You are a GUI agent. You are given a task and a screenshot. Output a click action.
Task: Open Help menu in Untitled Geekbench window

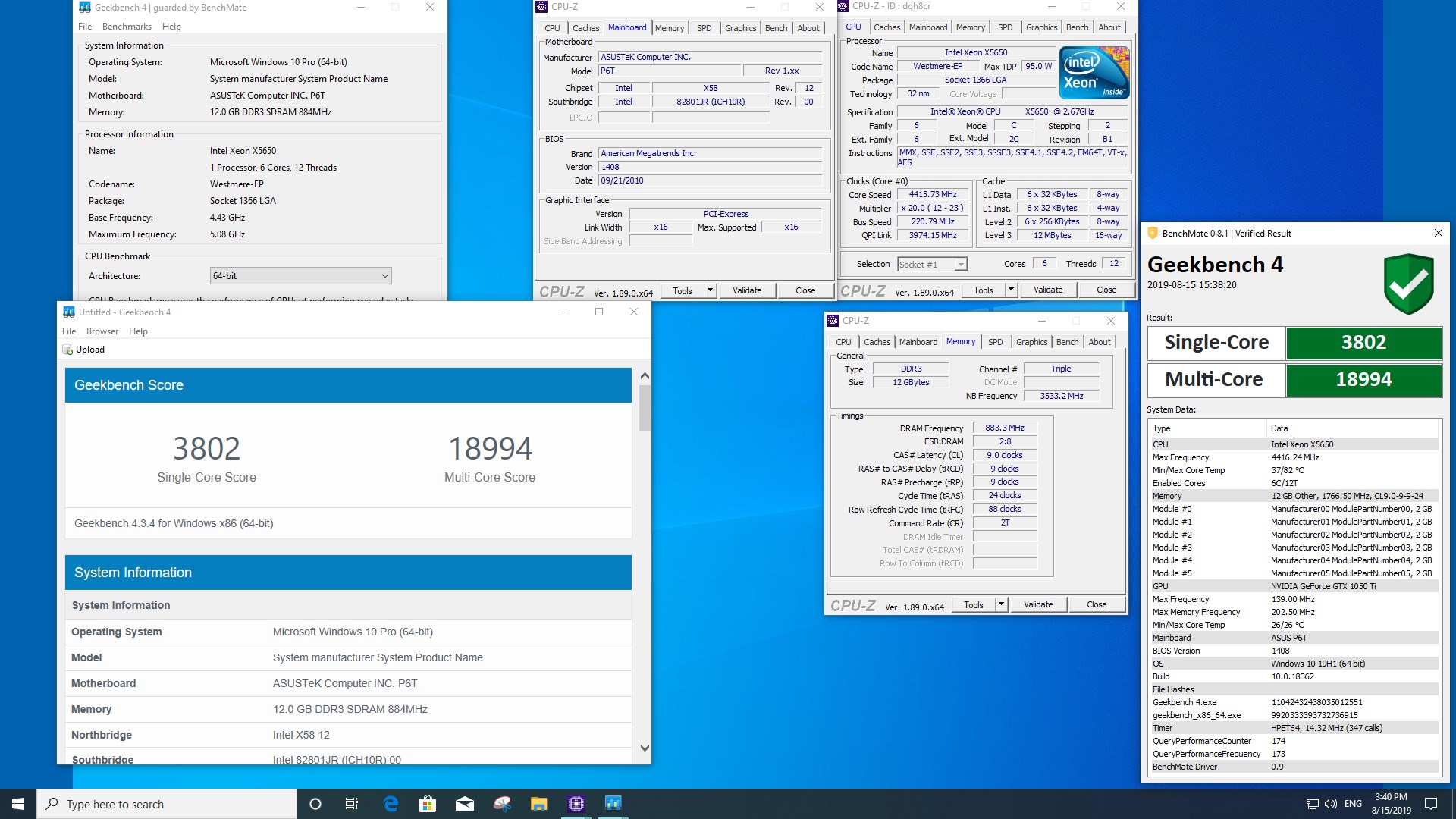pos(138,331)
